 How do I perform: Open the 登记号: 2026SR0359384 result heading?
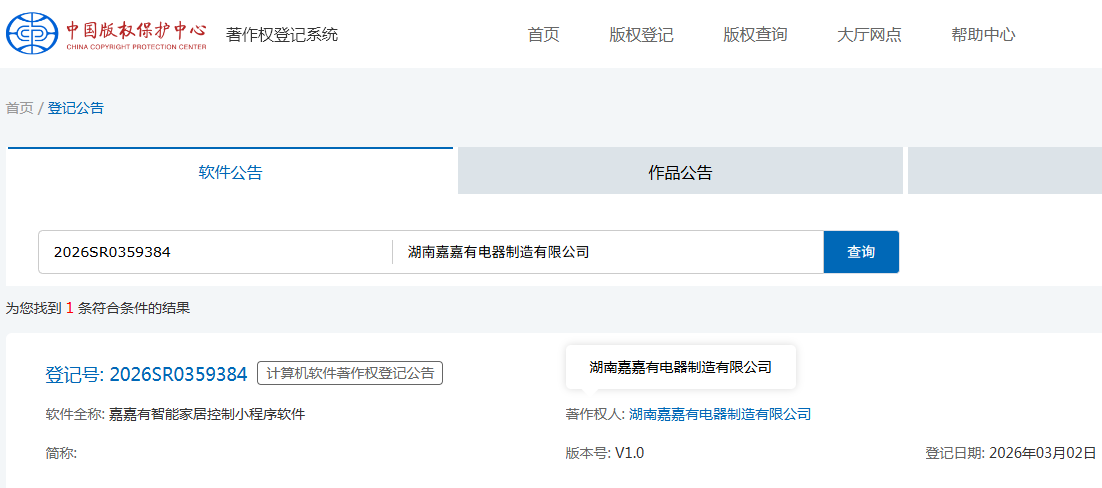[x=146, y=374]
